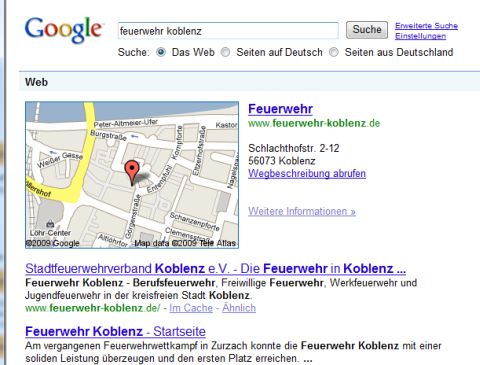Screen dimensions: 480x365
Task: Open the Einstellungen link
Action: tap(420, 36)
